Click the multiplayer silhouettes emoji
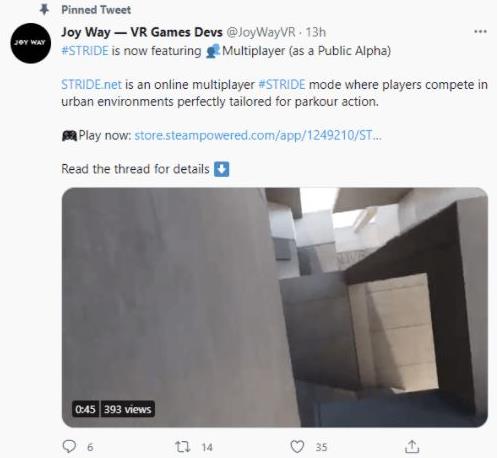The width and height of the screenshot is (498, 458). pyautogui.click(x=213, y=51)
